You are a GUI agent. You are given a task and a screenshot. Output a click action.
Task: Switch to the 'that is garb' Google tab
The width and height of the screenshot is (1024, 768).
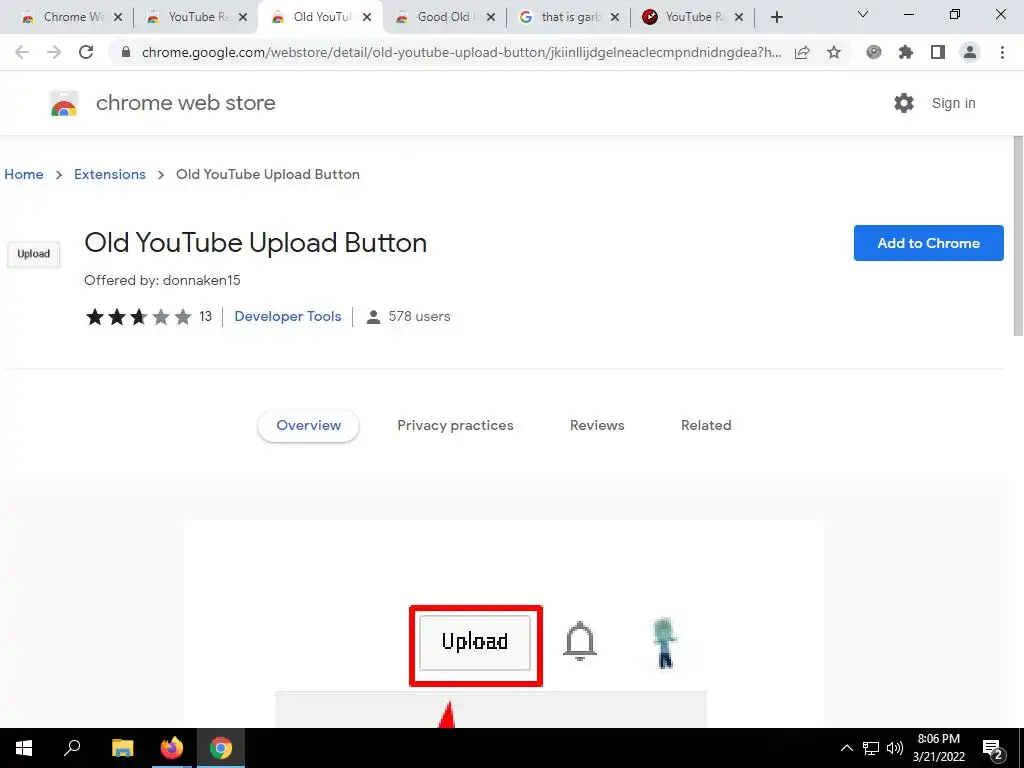(x=567, y=17)
